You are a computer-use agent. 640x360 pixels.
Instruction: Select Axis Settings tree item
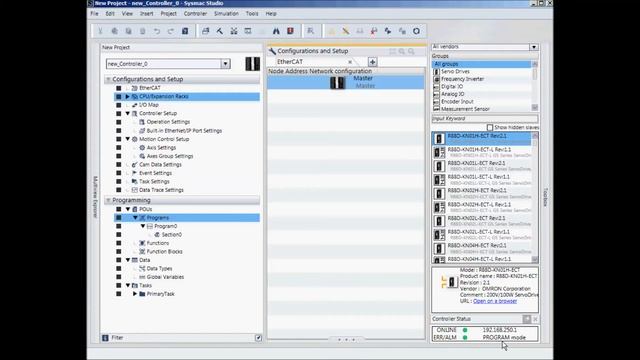click(161, 148)
